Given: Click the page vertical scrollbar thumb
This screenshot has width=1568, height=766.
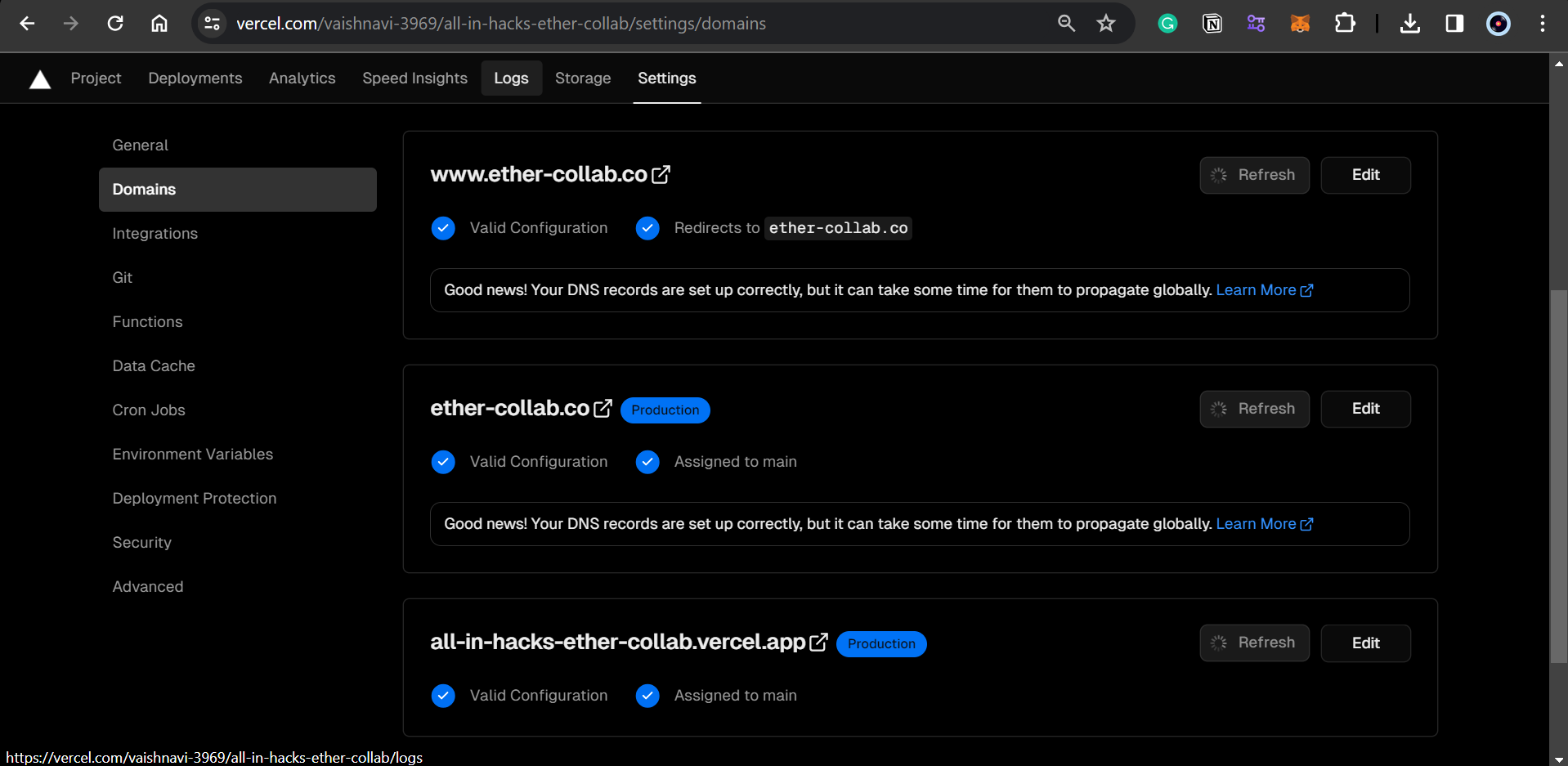Looking at the screenshot, I should [x=1559, y=476].
